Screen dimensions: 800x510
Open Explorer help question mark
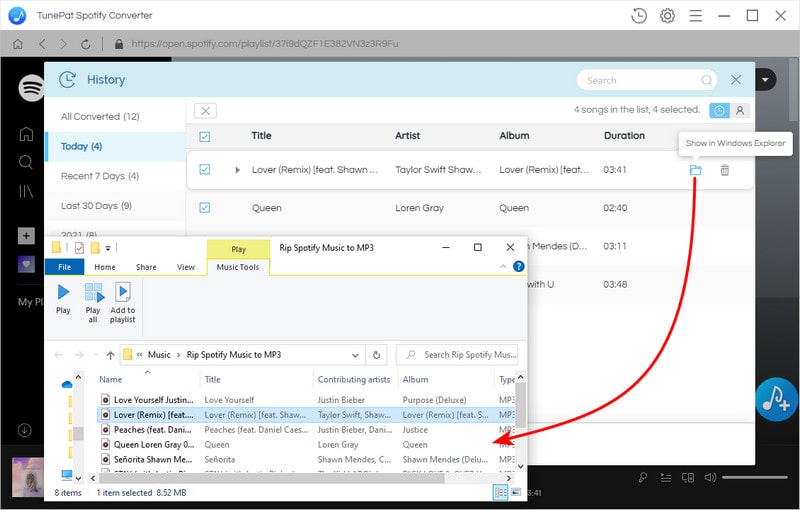(518, 266)
